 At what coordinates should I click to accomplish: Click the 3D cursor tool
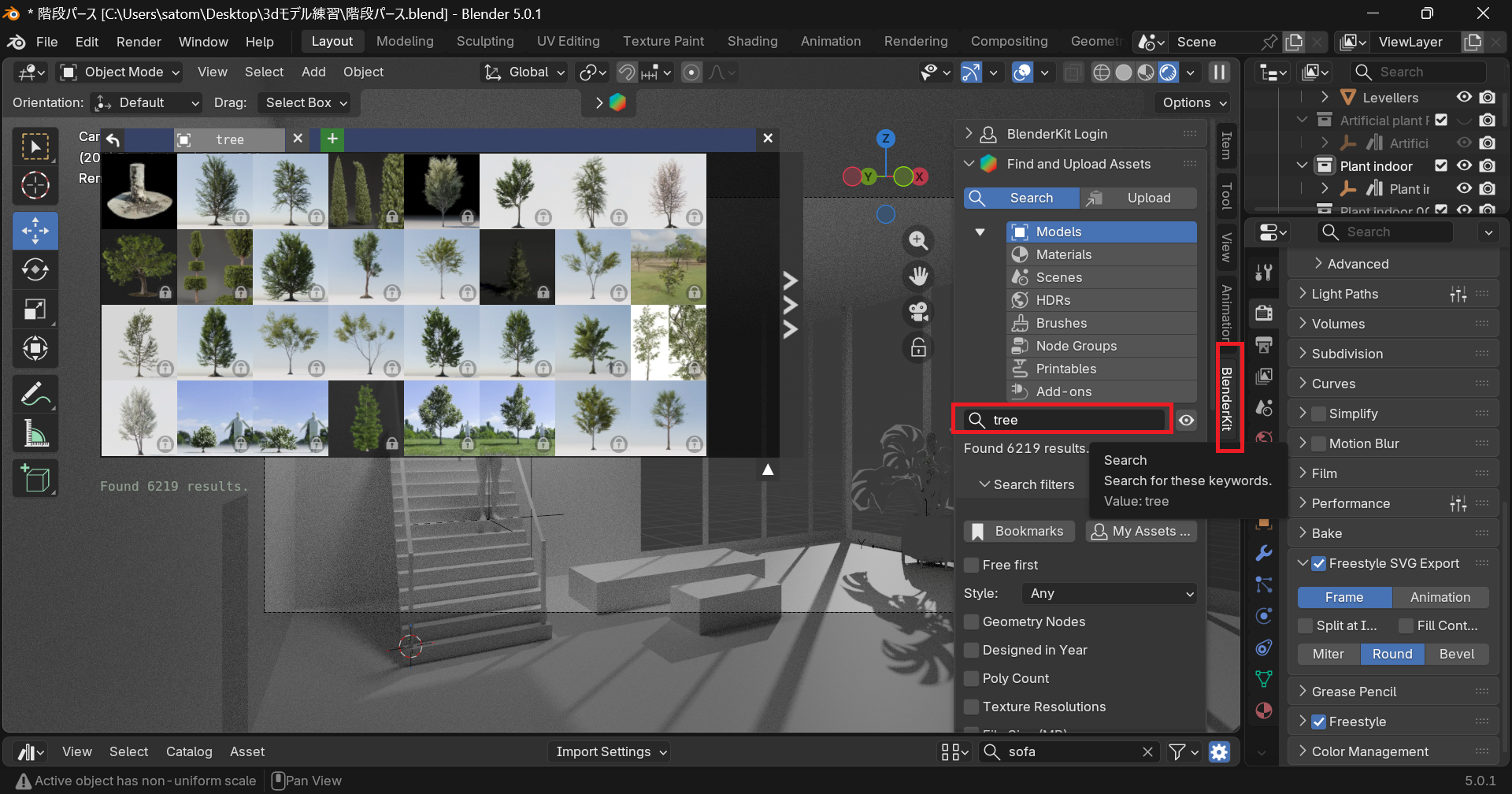coord(35,186)
